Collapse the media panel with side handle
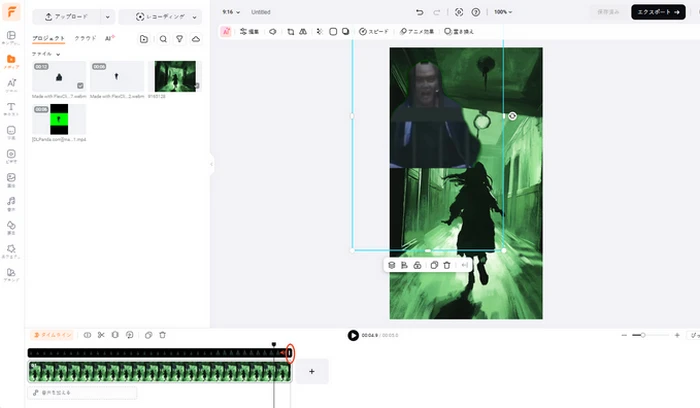Image resolution: width=700 pixels, height=408 pixels. coord(211,164)
